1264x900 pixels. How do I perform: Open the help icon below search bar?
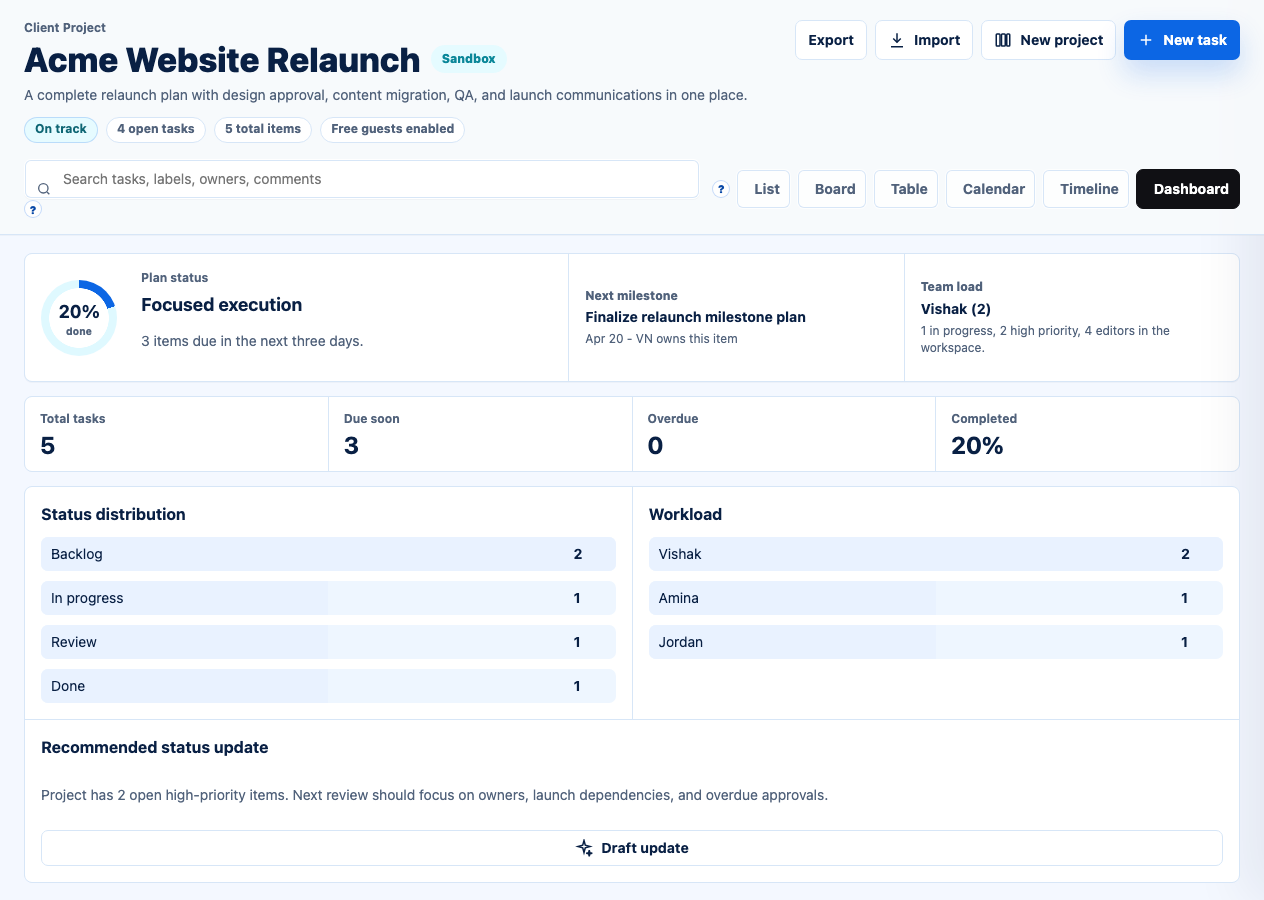(x=33, y=210)
